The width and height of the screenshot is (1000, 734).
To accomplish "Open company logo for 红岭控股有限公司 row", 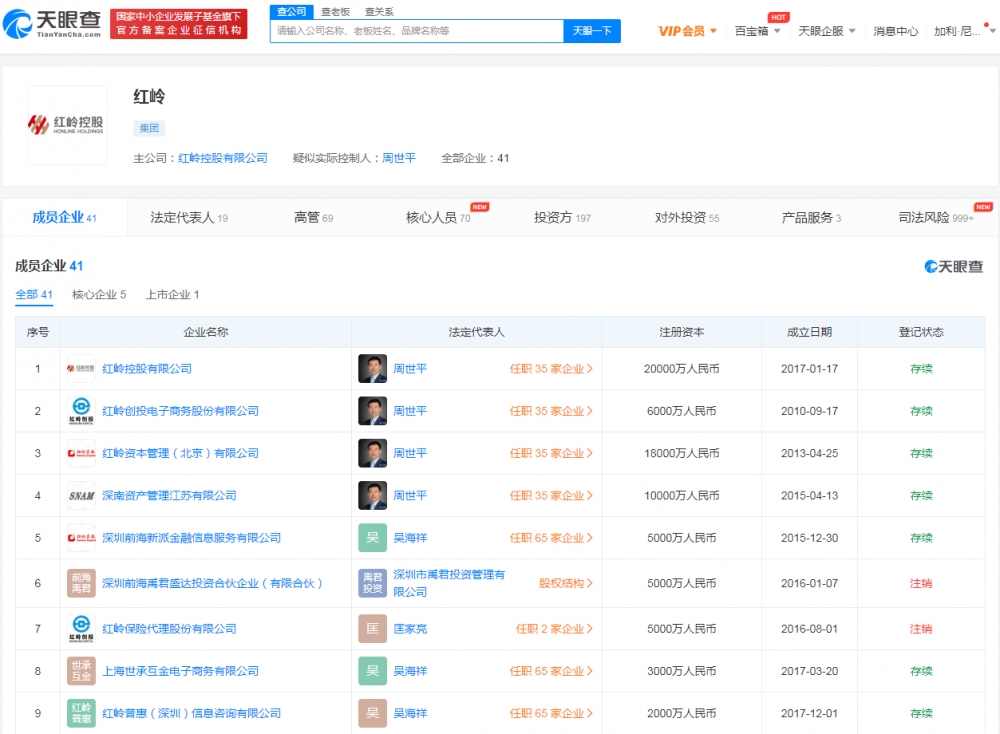I will (81, 369).
